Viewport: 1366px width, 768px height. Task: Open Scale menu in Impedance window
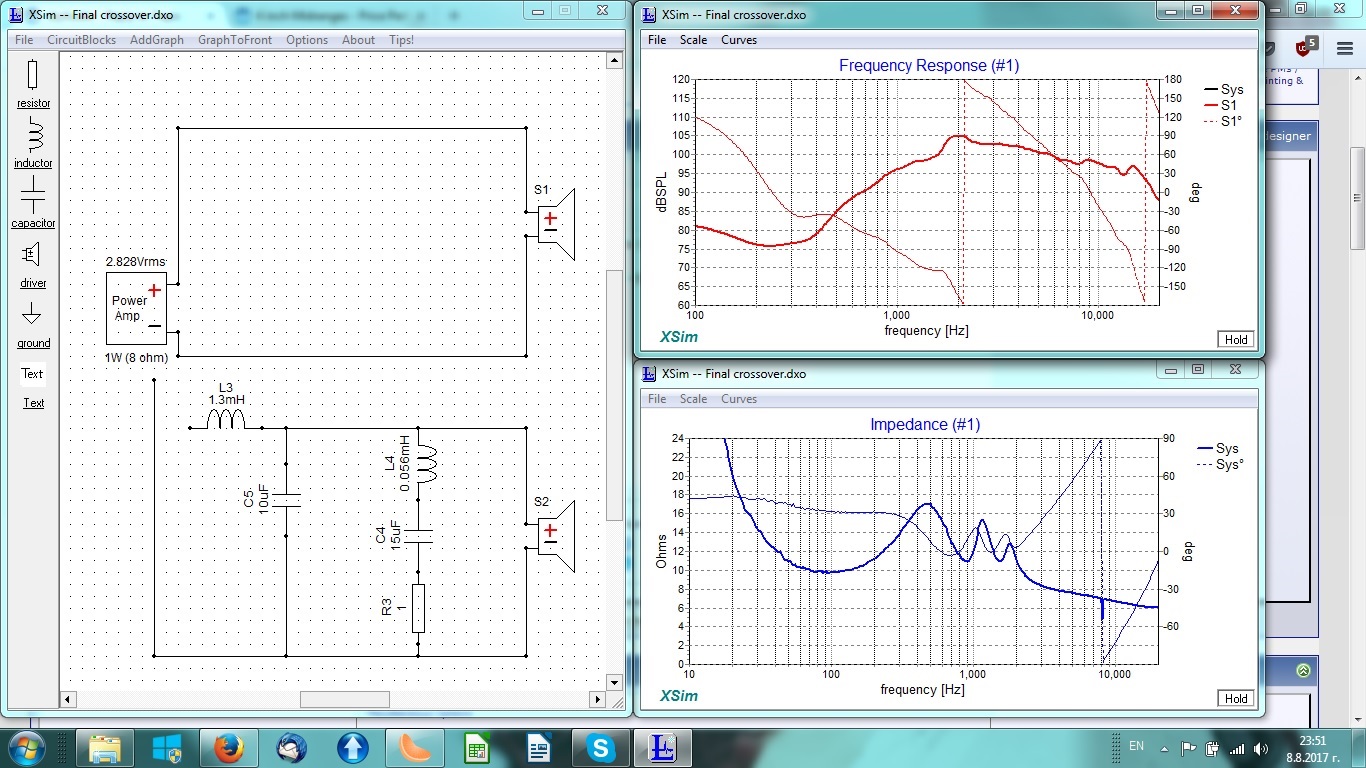693,399
